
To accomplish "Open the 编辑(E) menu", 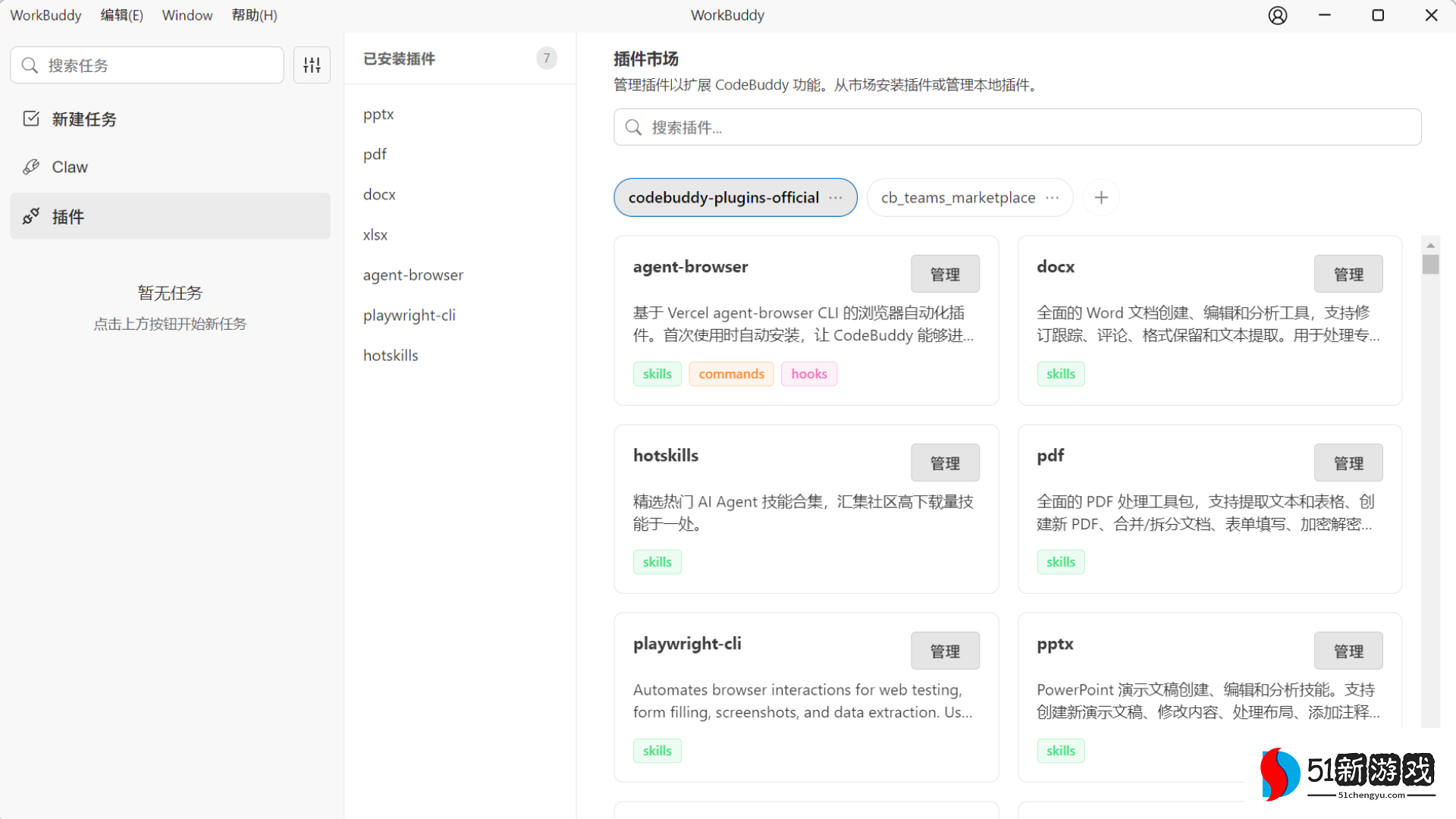I will tap(121, 15).
